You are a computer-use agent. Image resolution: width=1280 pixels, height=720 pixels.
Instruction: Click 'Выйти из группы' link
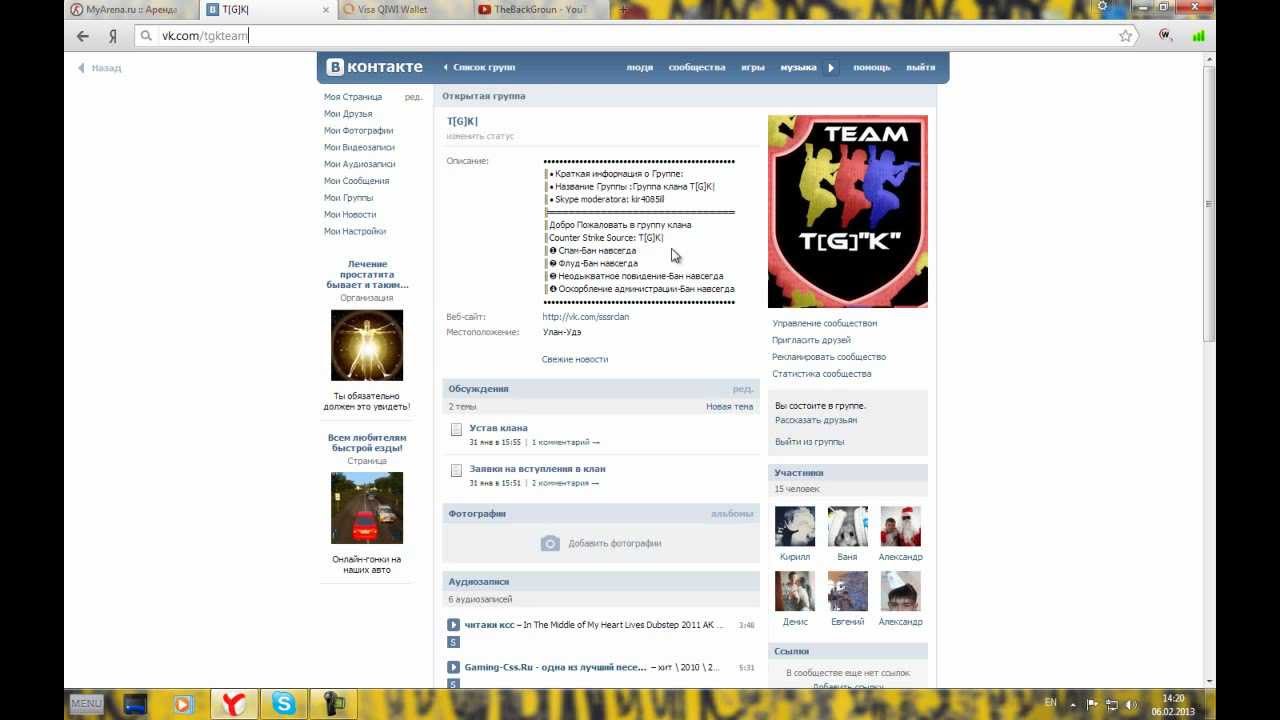810,442
